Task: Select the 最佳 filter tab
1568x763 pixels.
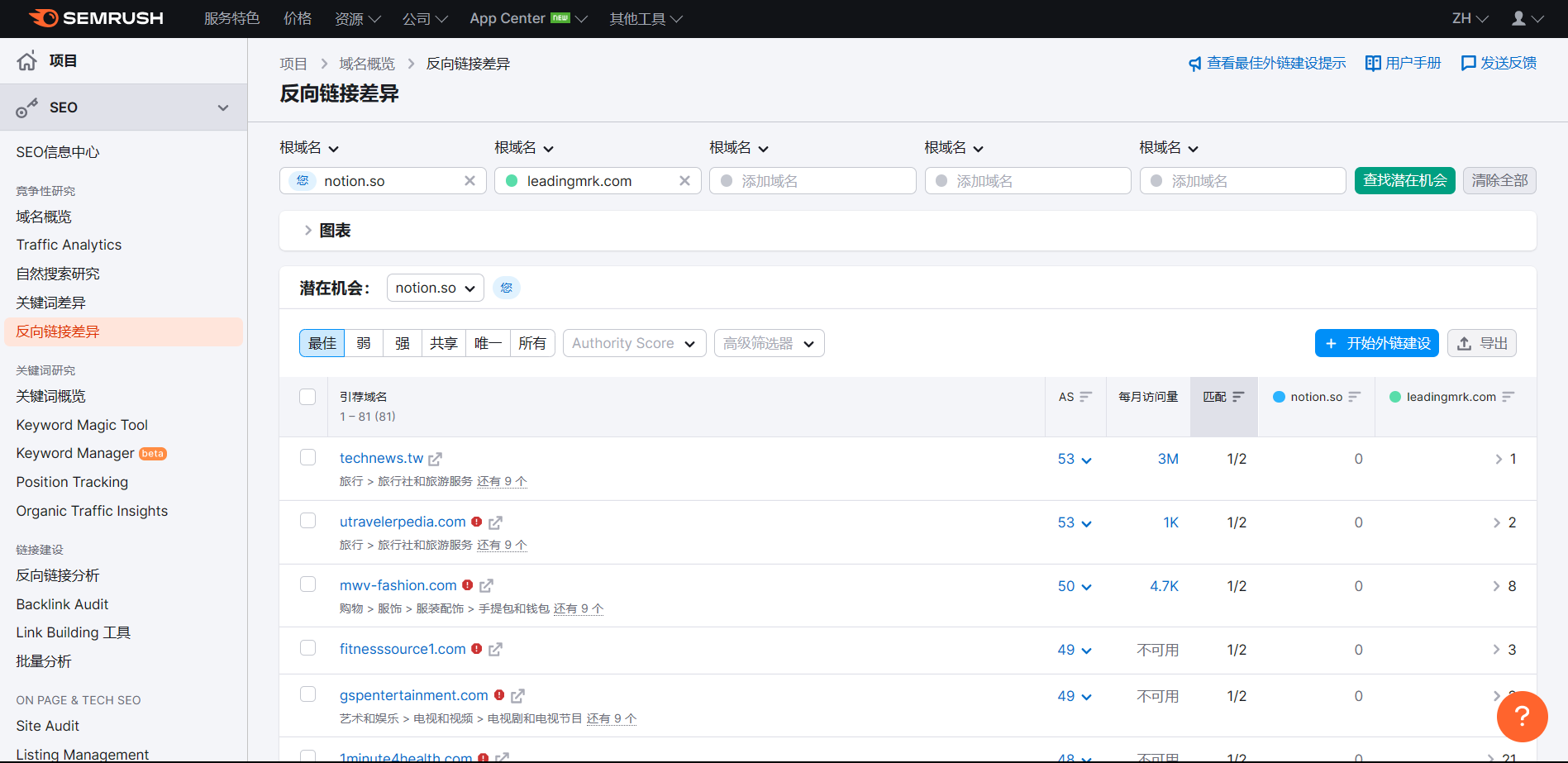Action: (322, 343)
